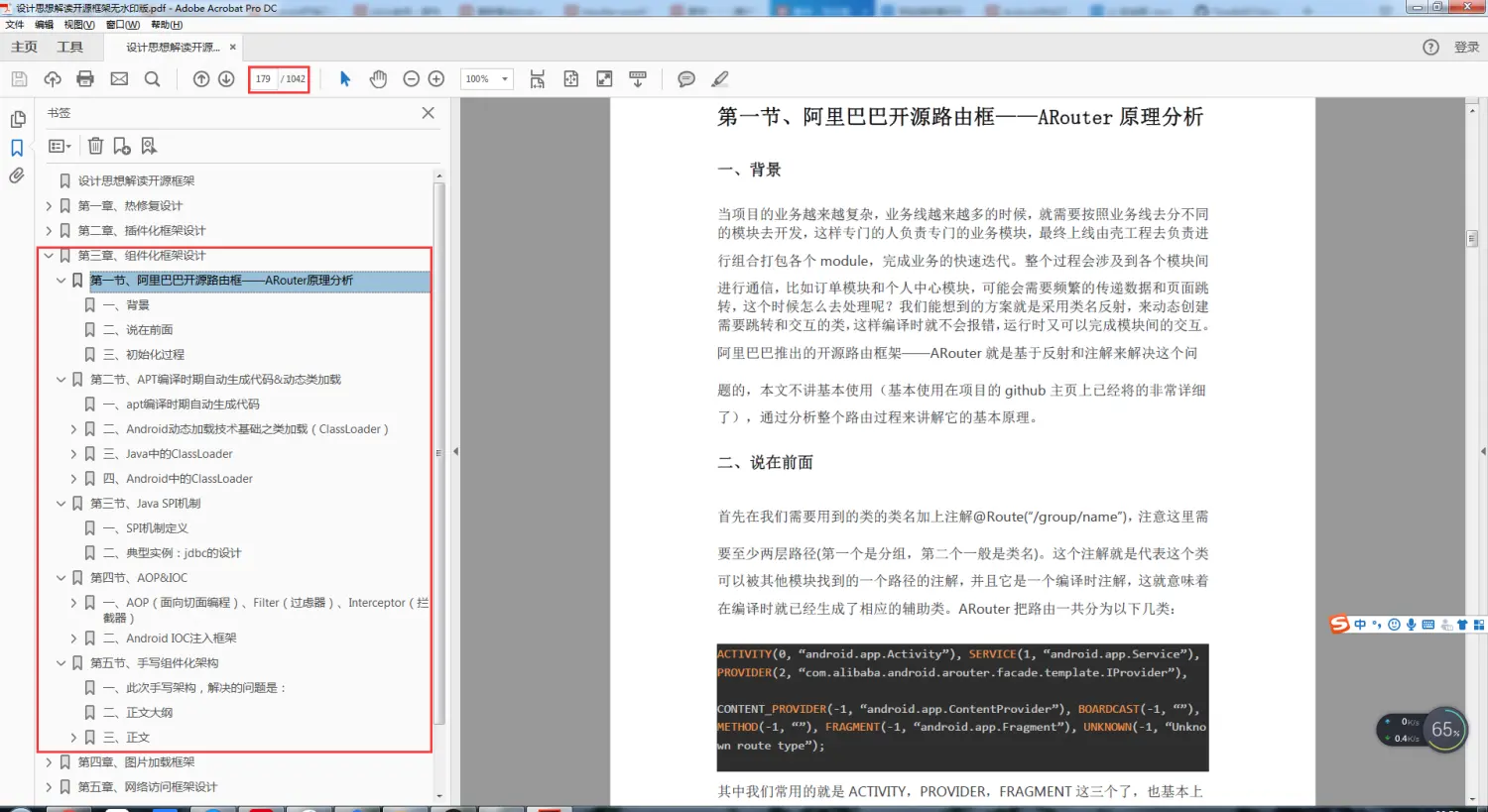Switch to the 主页 tab

(24, 47)
